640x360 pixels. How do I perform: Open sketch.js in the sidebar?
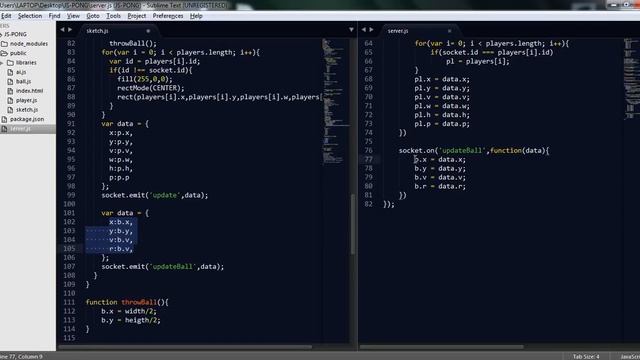[27, 109]
